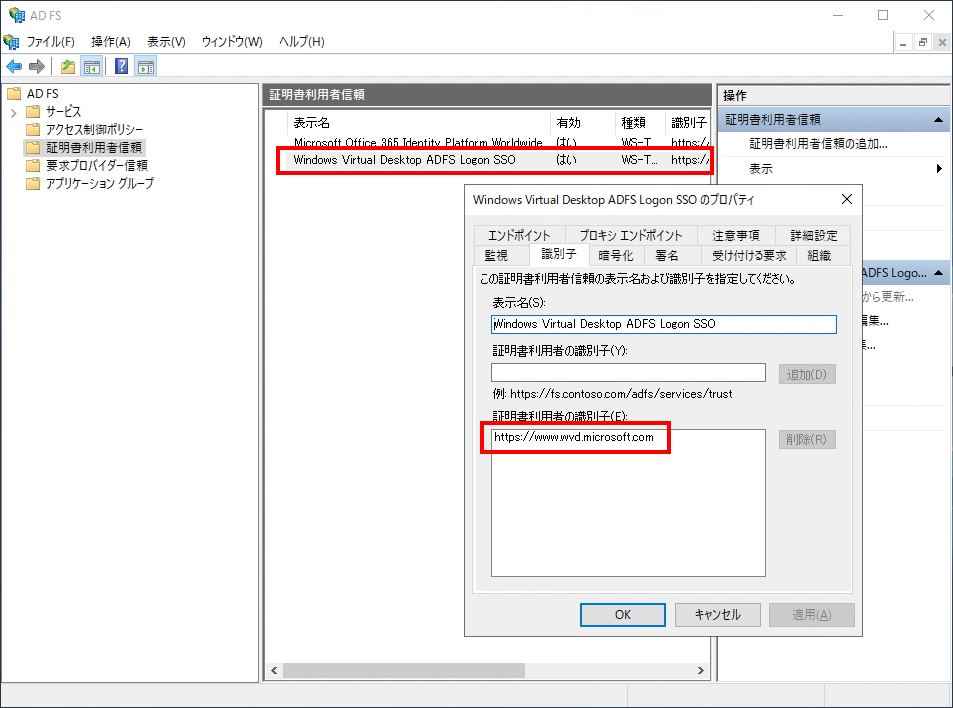This screenshot has width=953, height=708.
Task: Select the 識別子 tab
Action: (559, 254)
